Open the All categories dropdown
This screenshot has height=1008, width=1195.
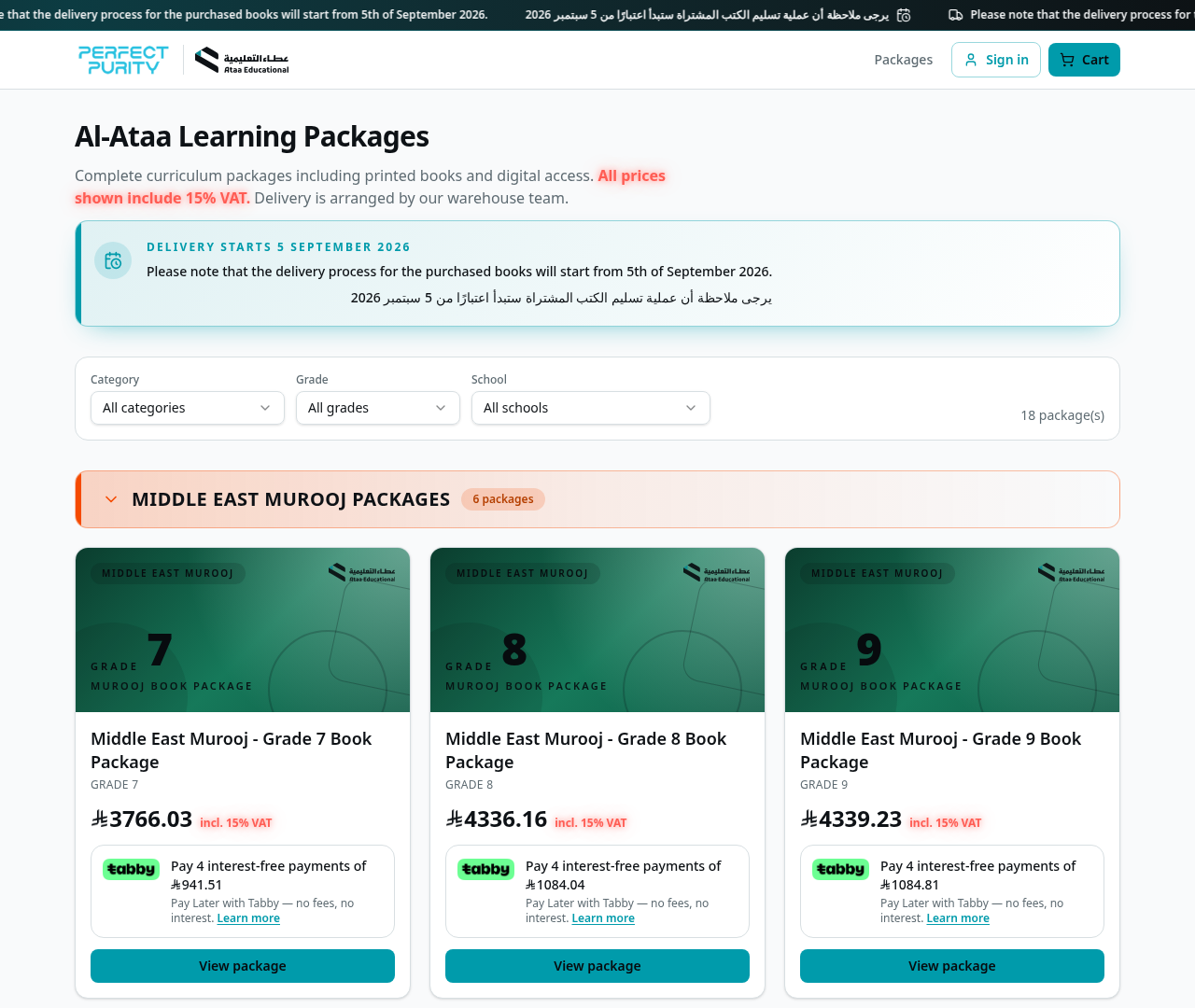188,408
